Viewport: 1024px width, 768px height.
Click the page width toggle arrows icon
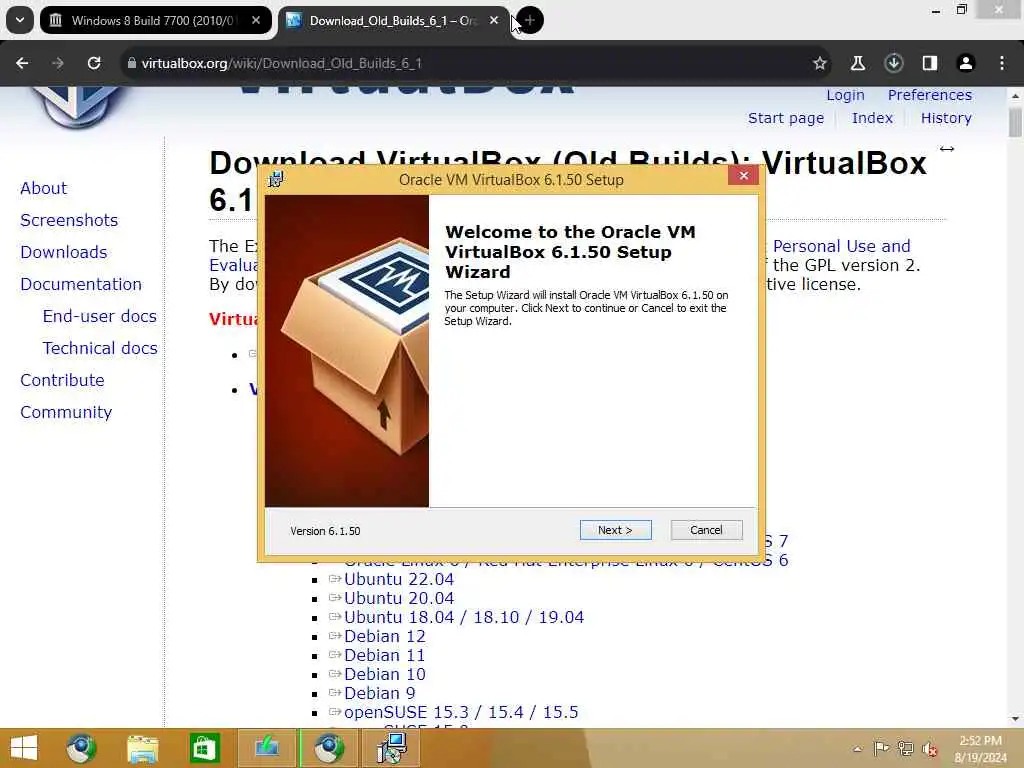coord(947,149)
